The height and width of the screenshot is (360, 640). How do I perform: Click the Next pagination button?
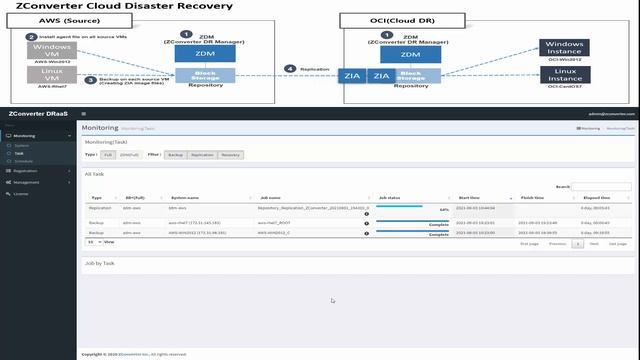pos(594,244)
